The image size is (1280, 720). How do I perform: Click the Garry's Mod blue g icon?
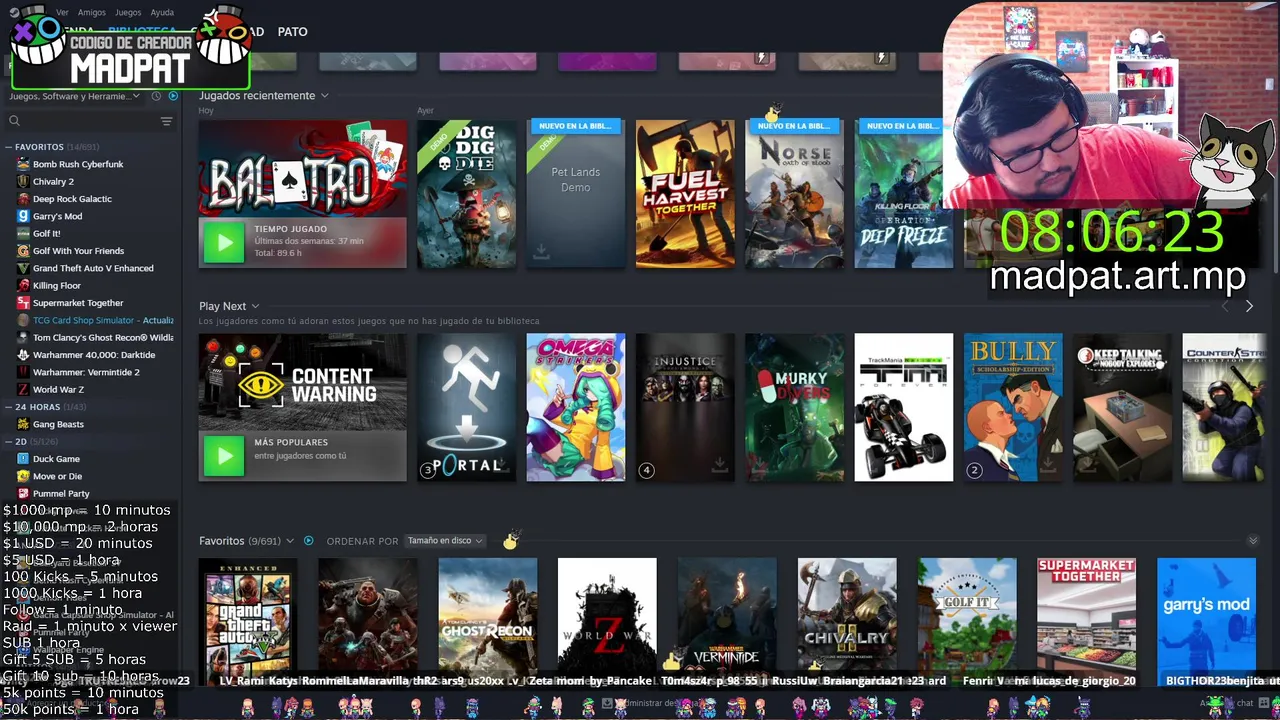click(x=23, y=216)
